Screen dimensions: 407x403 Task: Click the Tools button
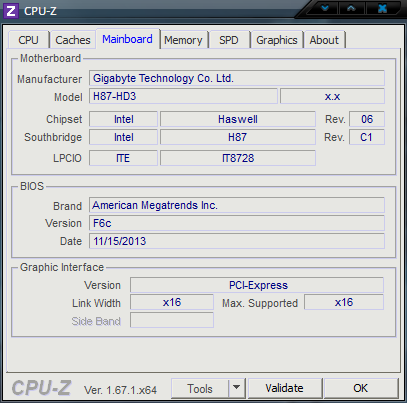200,388
